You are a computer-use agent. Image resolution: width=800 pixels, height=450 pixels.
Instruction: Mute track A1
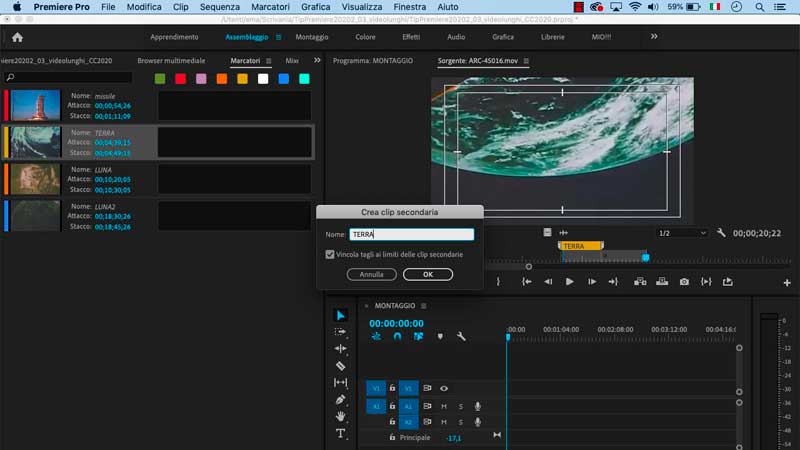click(444, 407)
